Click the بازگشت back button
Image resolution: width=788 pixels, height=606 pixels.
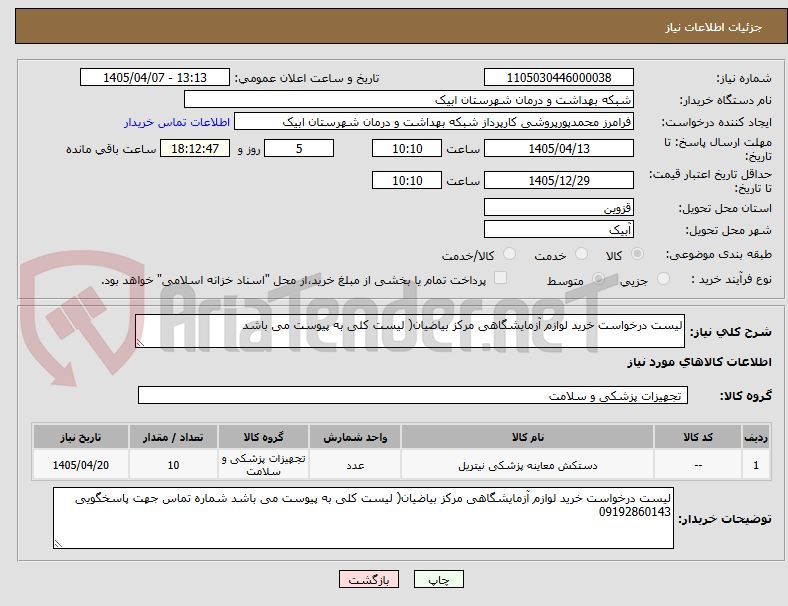click(369, 579)
